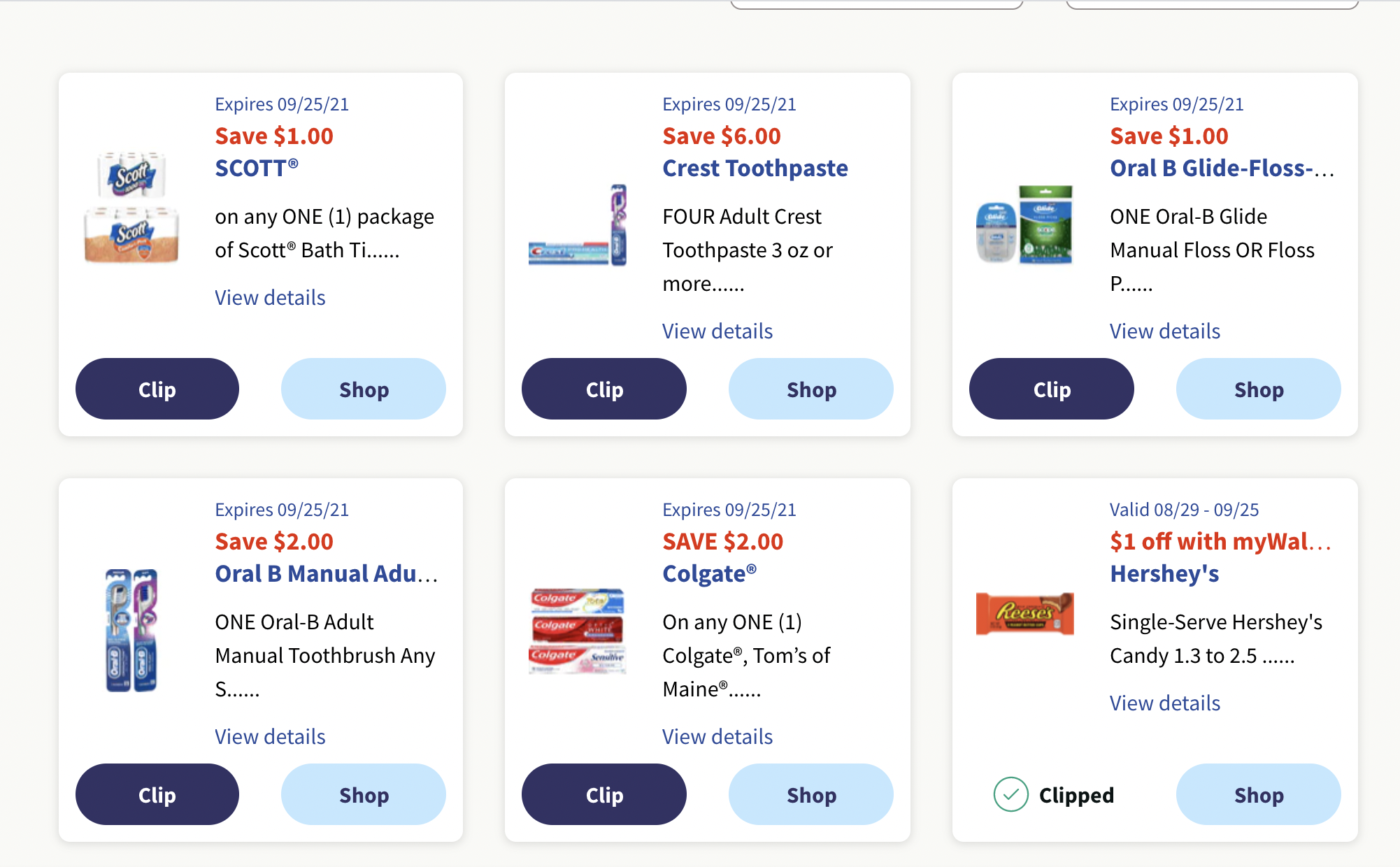The image size is (1400, 867).
Task: Click the Scott bath tissue product image
Action: coord(131,208)
